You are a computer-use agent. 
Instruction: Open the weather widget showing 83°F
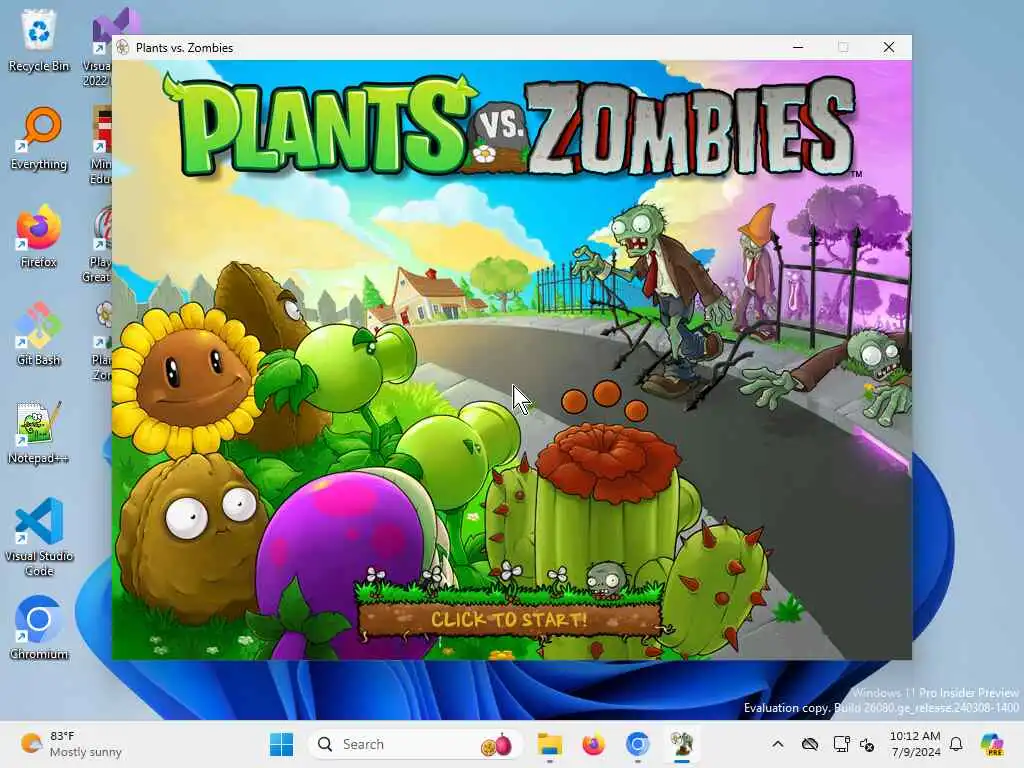[71, 744]
